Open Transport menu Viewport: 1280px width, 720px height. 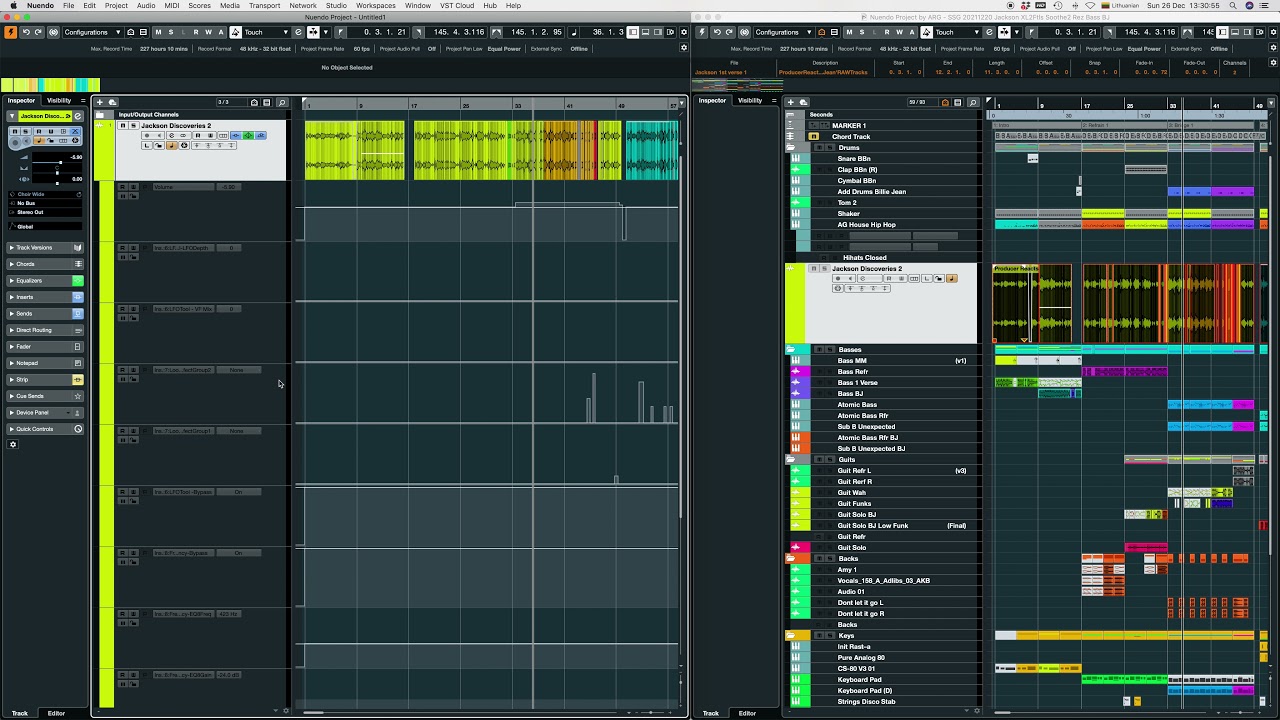click(x=264, y=5)
